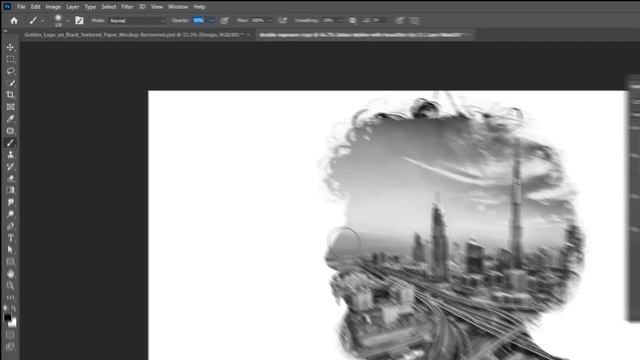
Task: Change the screen mode icon
Action: 11,347
